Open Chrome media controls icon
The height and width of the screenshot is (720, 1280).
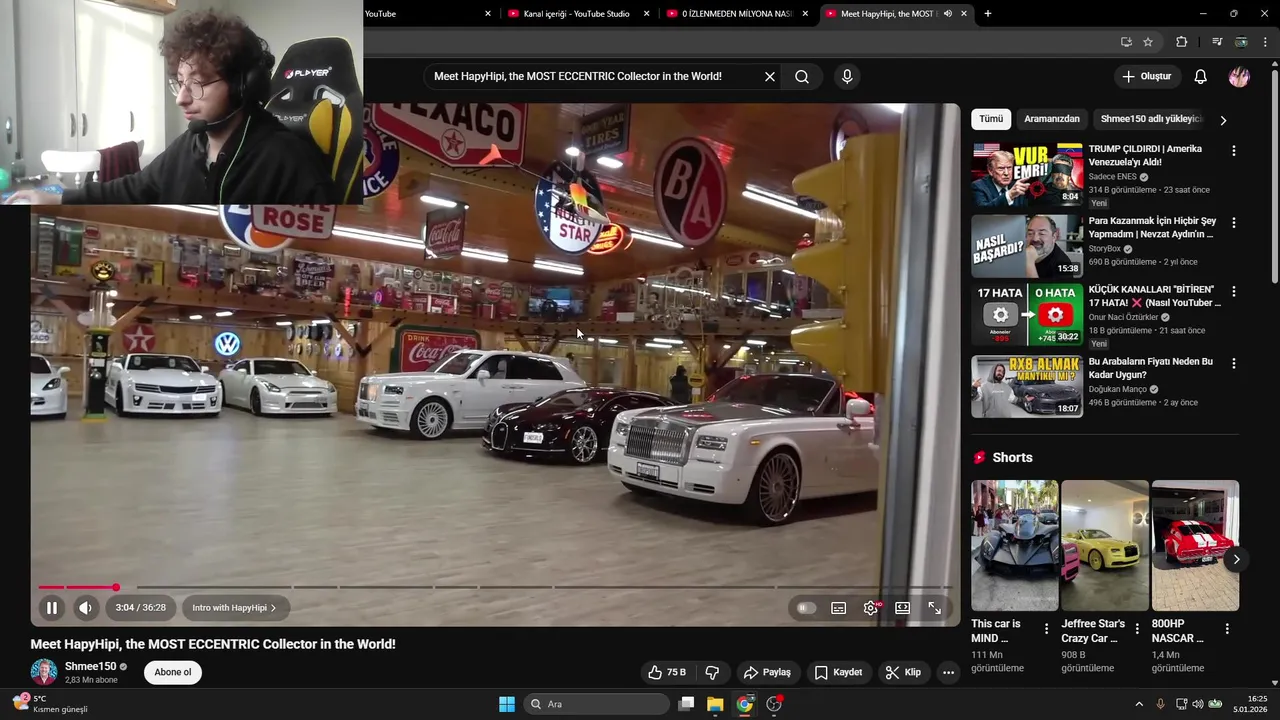point(1217,42)
